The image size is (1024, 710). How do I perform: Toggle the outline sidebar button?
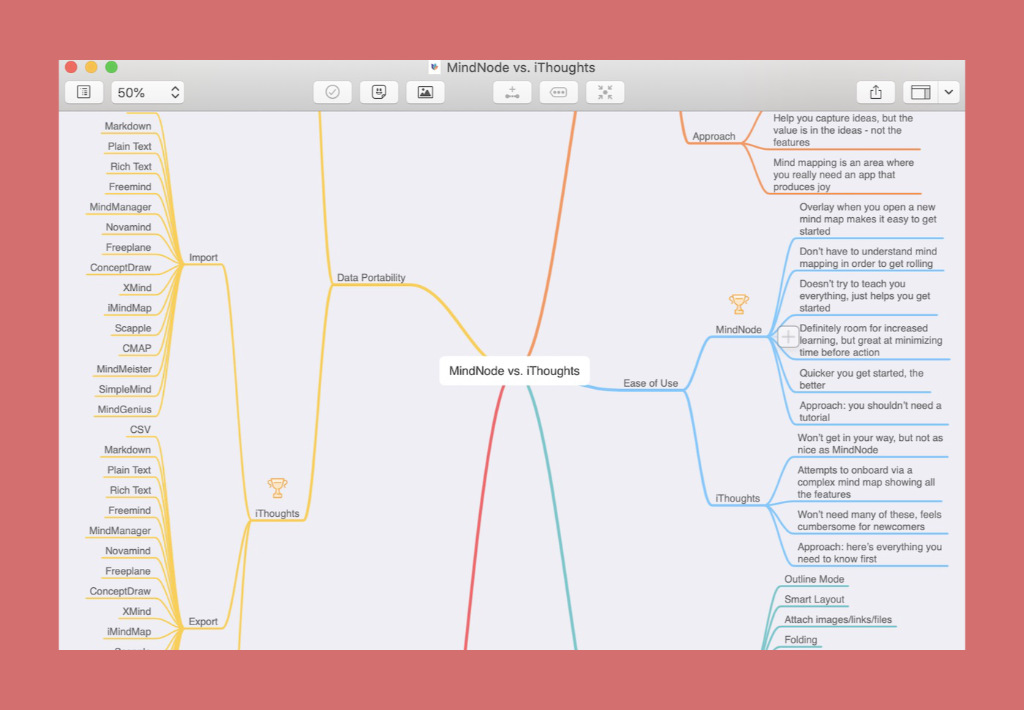tap(84, 92)
